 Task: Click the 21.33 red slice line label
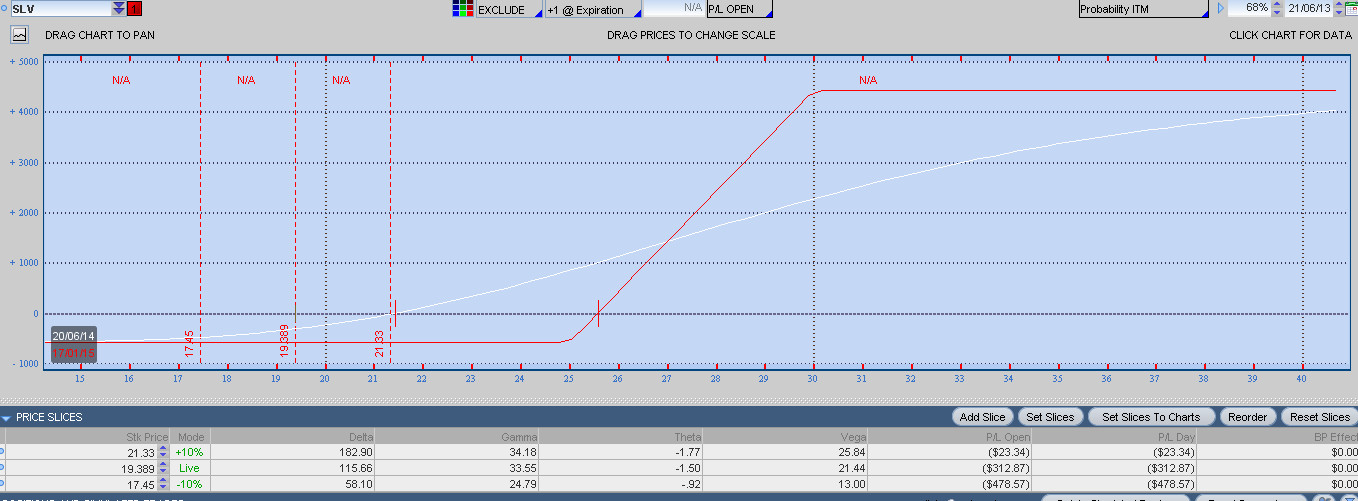380,343
